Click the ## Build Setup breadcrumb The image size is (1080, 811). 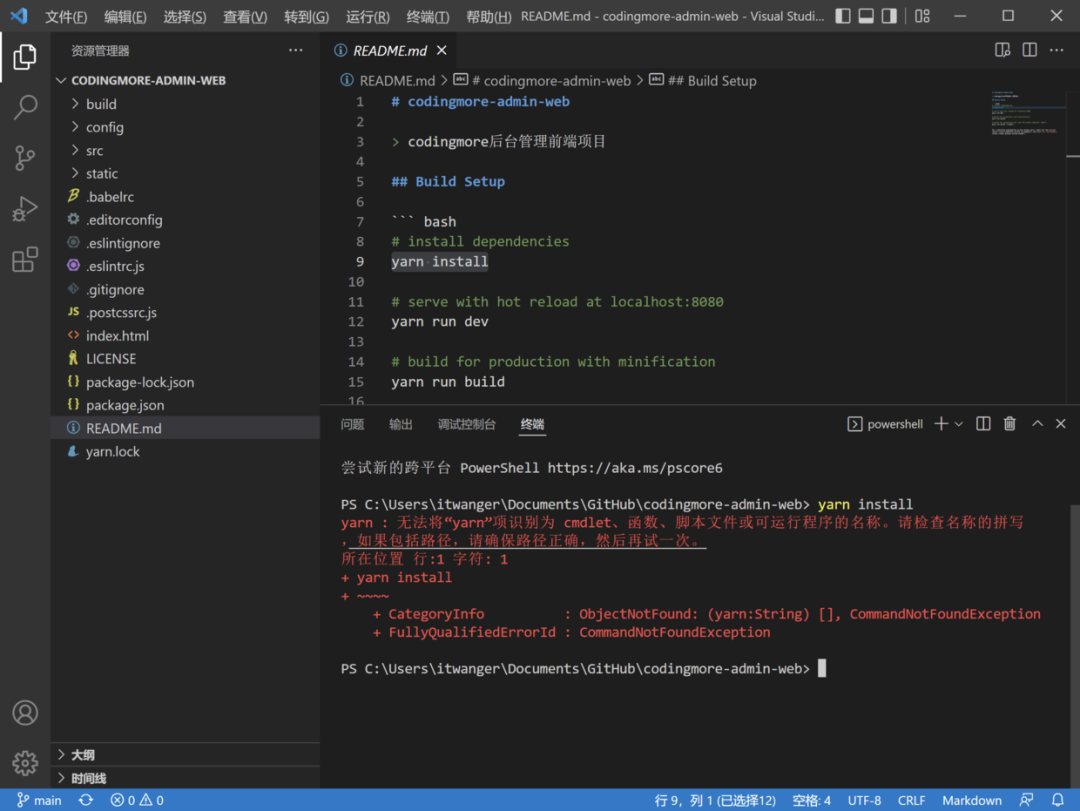tap(703, 81)
